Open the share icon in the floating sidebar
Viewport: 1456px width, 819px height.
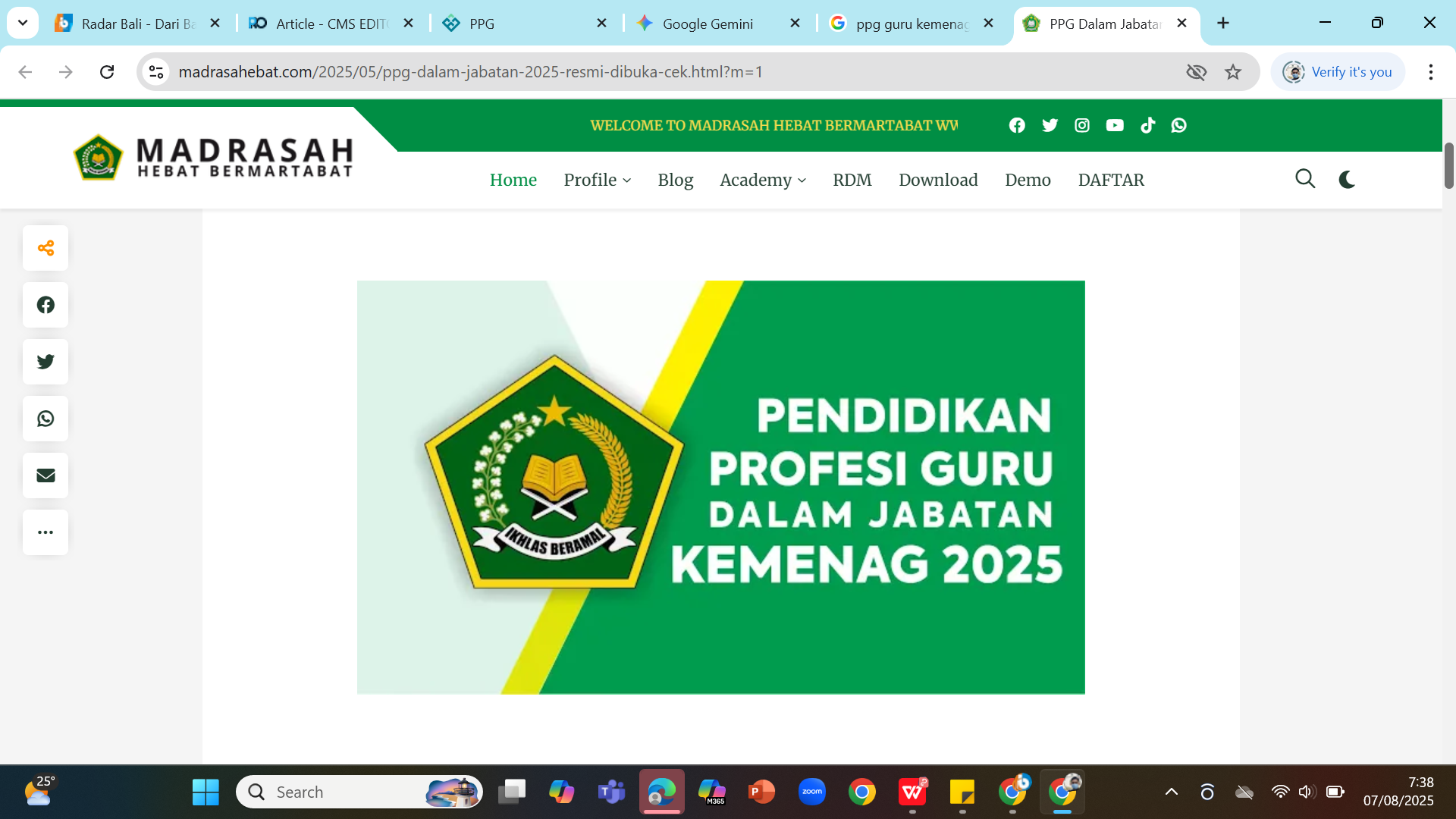pos(45,248)
